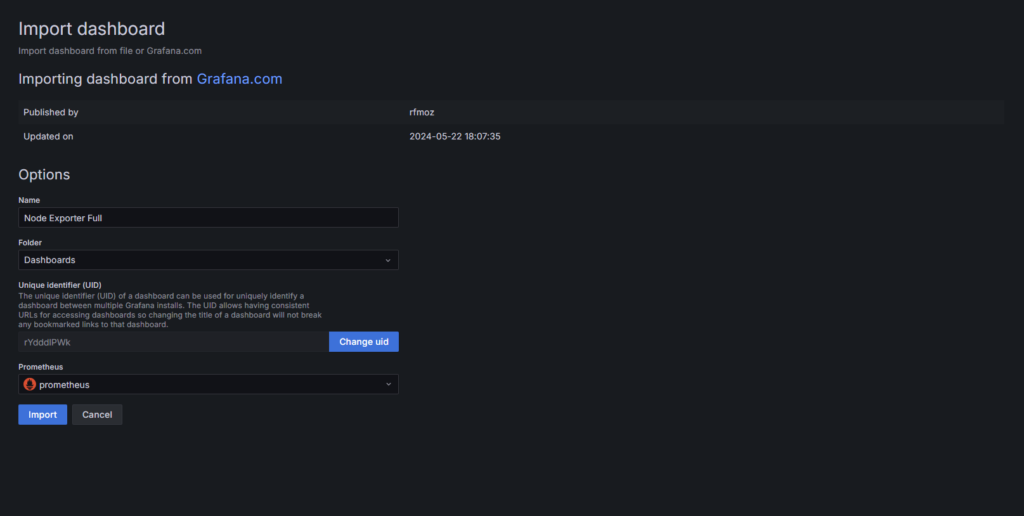1024x516 pixels.
Task: Click the Prometheus dropdown chevron arrow
Action: pos(388,384)
